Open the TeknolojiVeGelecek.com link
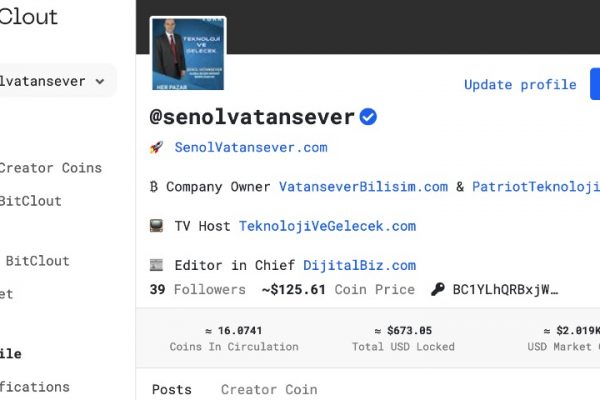 coord(328,226)
